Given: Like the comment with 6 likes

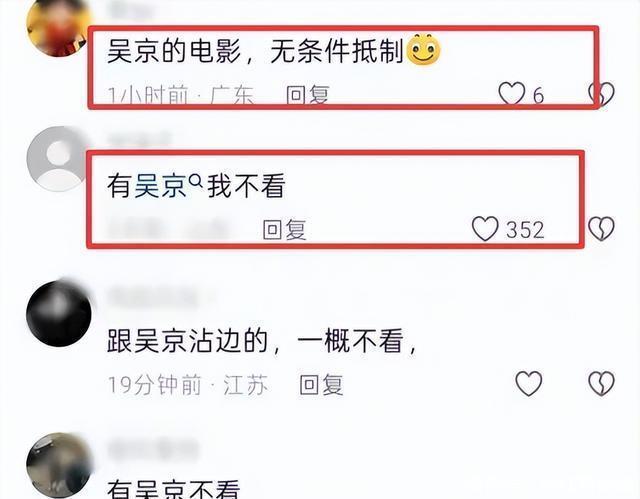Looking at the screenshot, I should click(x=511, y=93).
